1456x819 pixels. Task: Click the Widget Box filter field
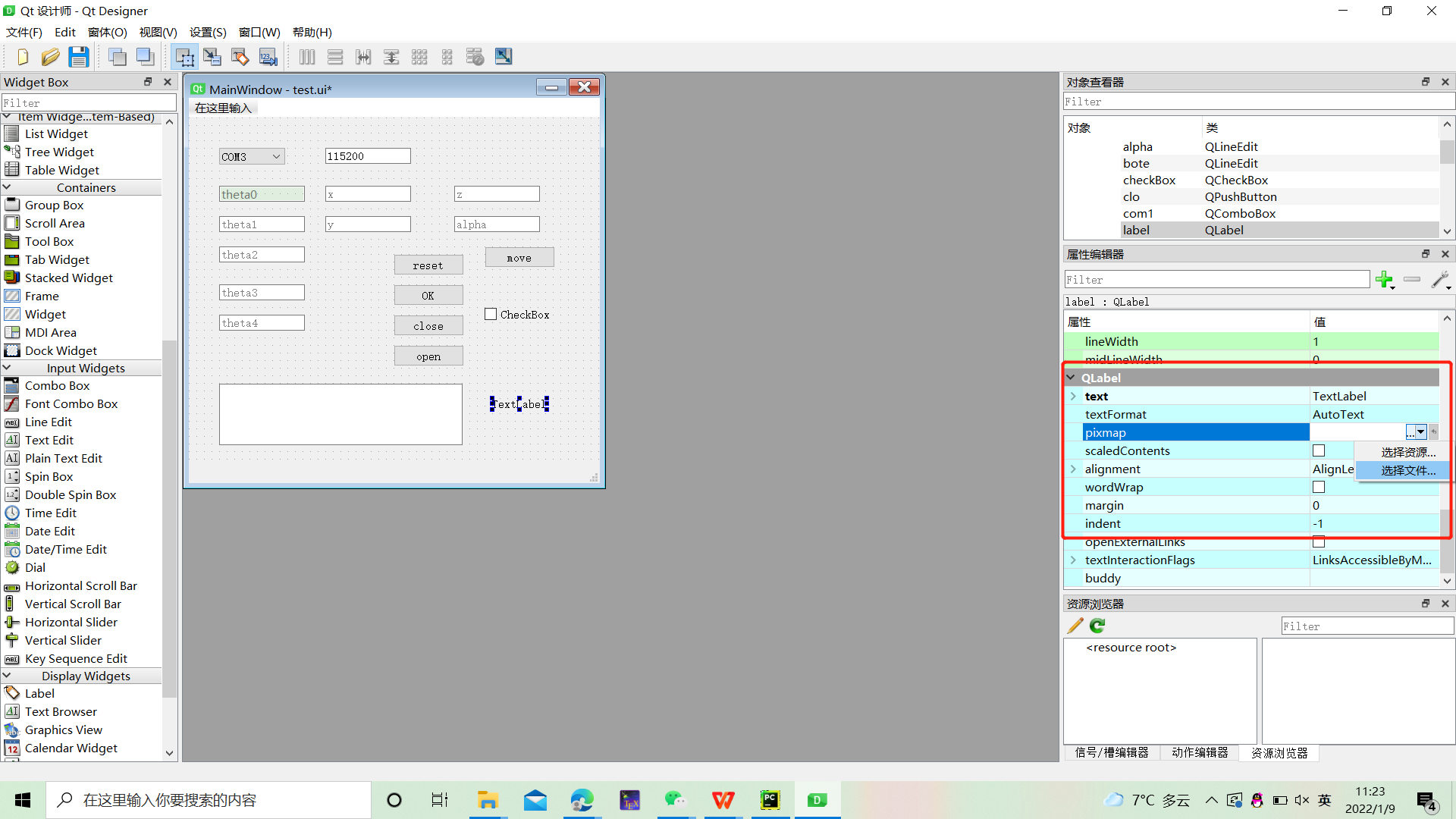89,102
